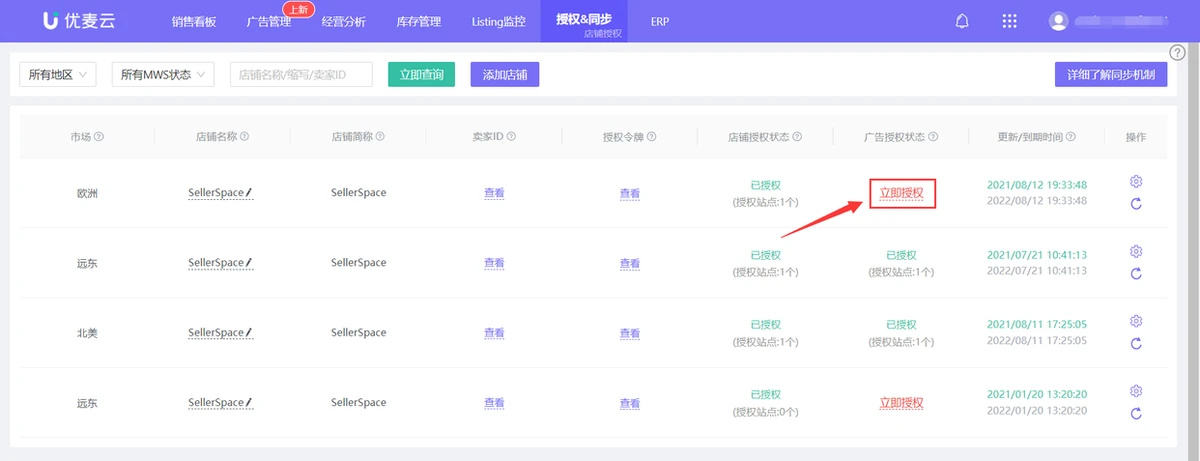1200x461 pixels.
Task: Focus the 店铺名称/缩写/卖家ID search field
Action: [301, 75]
